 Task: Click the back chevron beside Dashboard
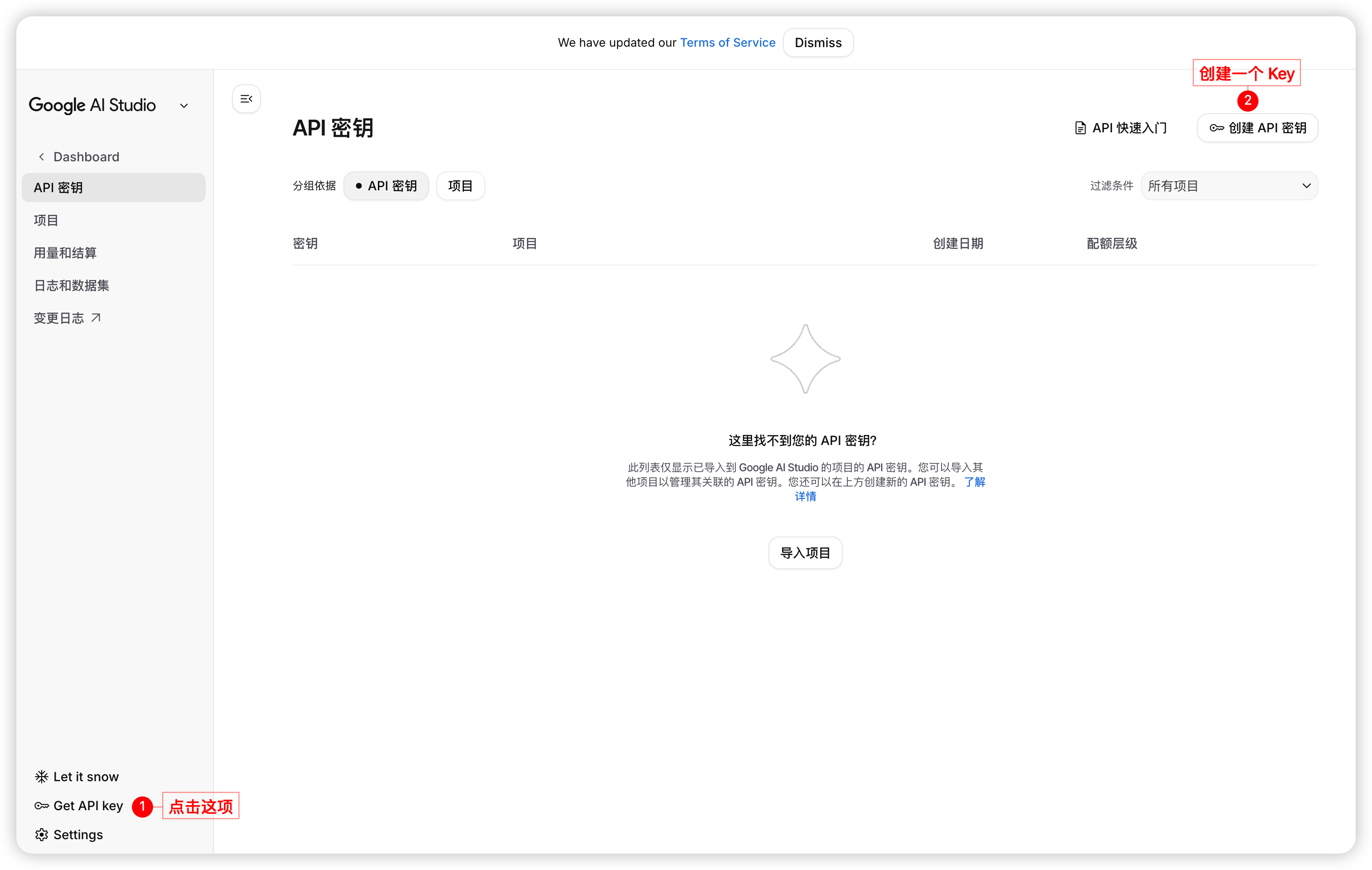42,157
